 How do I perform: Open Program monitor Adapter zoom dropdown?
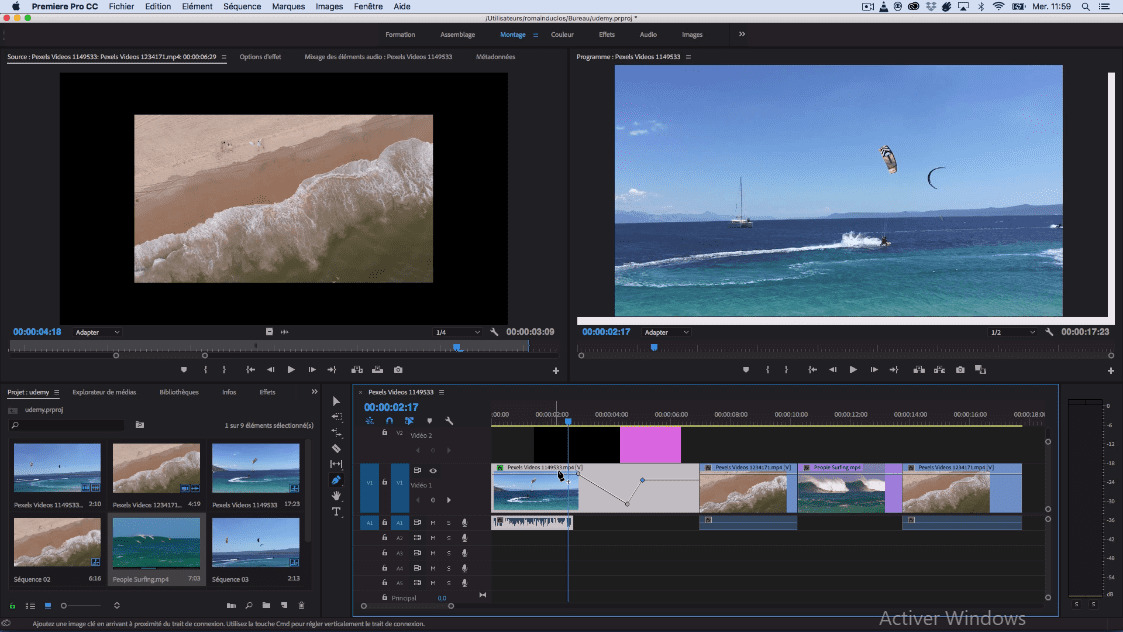[666, 332]
